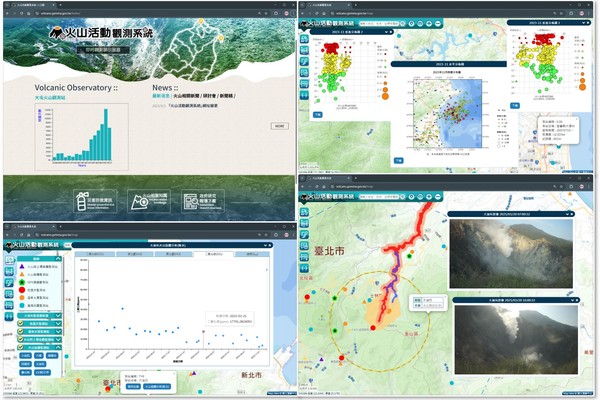The width and height of the screenshot is (600, 400).
Task: Click download button under right vertical distribution chart
Action: (x=515, y=105)
